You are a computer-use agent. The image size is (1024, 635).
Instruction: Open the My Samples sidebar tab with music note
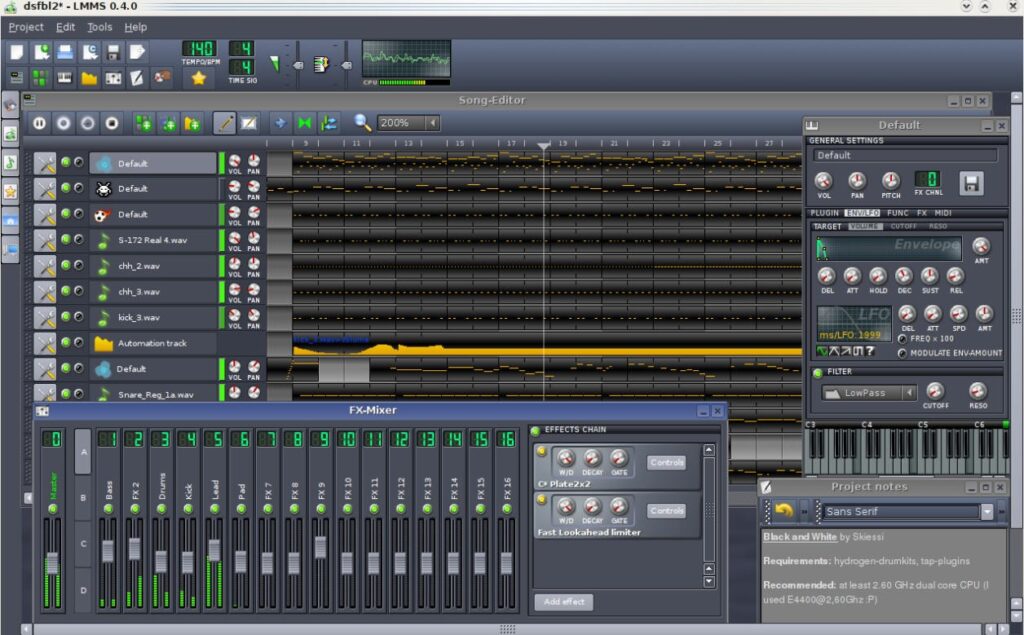click(10, 162)
